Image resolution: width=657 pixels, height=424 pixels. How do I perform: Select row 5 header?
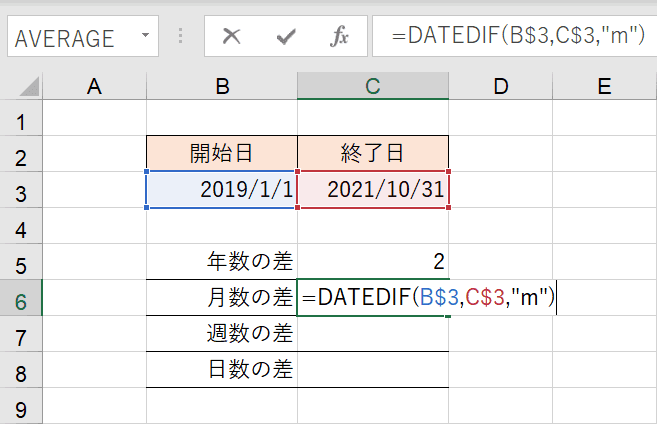point(21,262)
